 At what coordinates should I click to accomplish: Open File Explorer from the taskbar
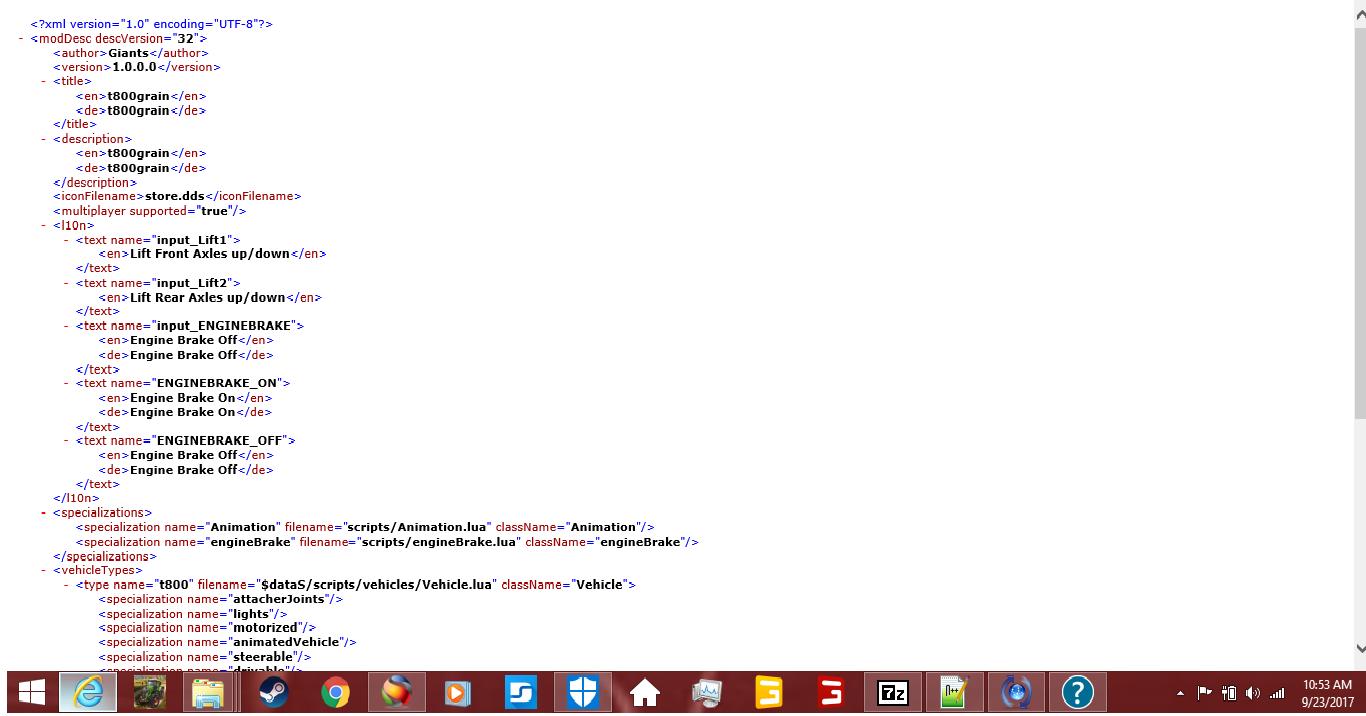(212, 692)
